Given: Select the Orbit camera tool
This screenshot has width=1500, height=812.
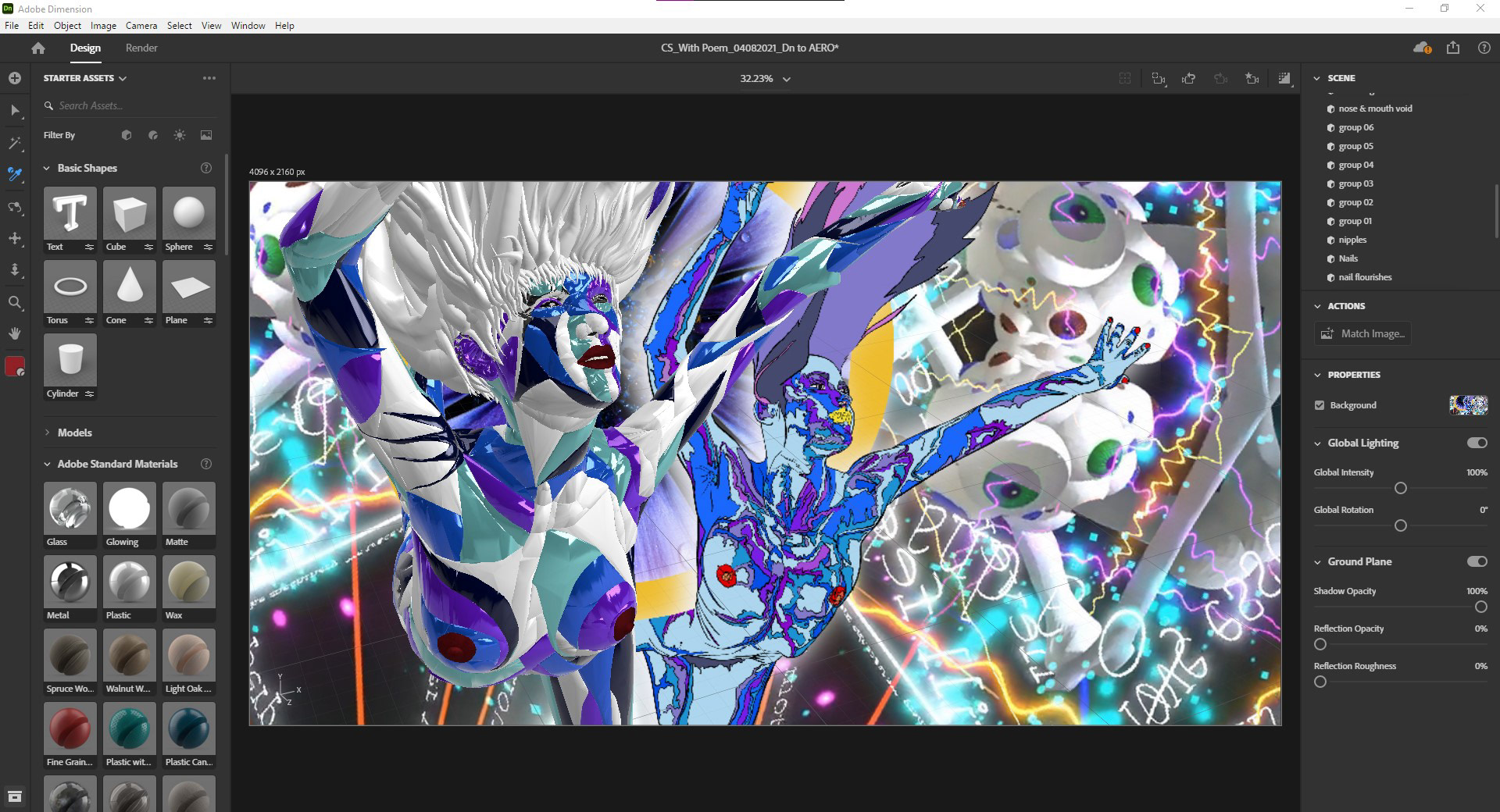Looking at the screenshot, I should (15, 207).
